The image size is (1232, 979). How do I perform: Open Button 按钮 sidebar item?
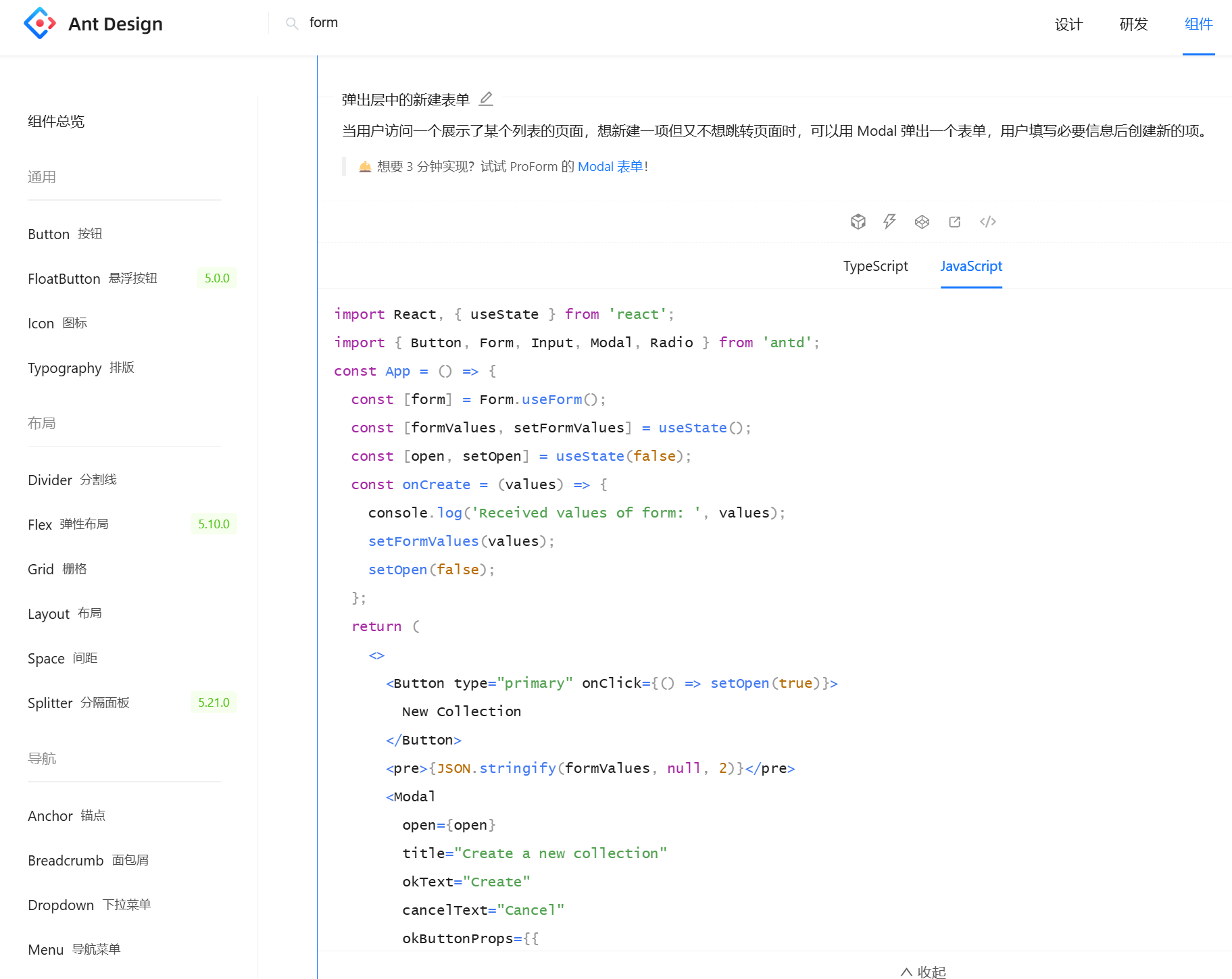[65, 234]
